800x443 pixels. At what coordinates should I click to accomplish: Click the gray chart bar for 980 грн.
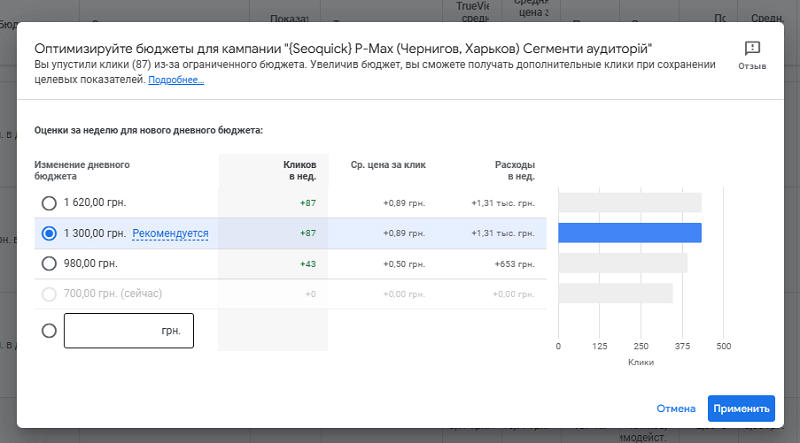tap(622, 263)
